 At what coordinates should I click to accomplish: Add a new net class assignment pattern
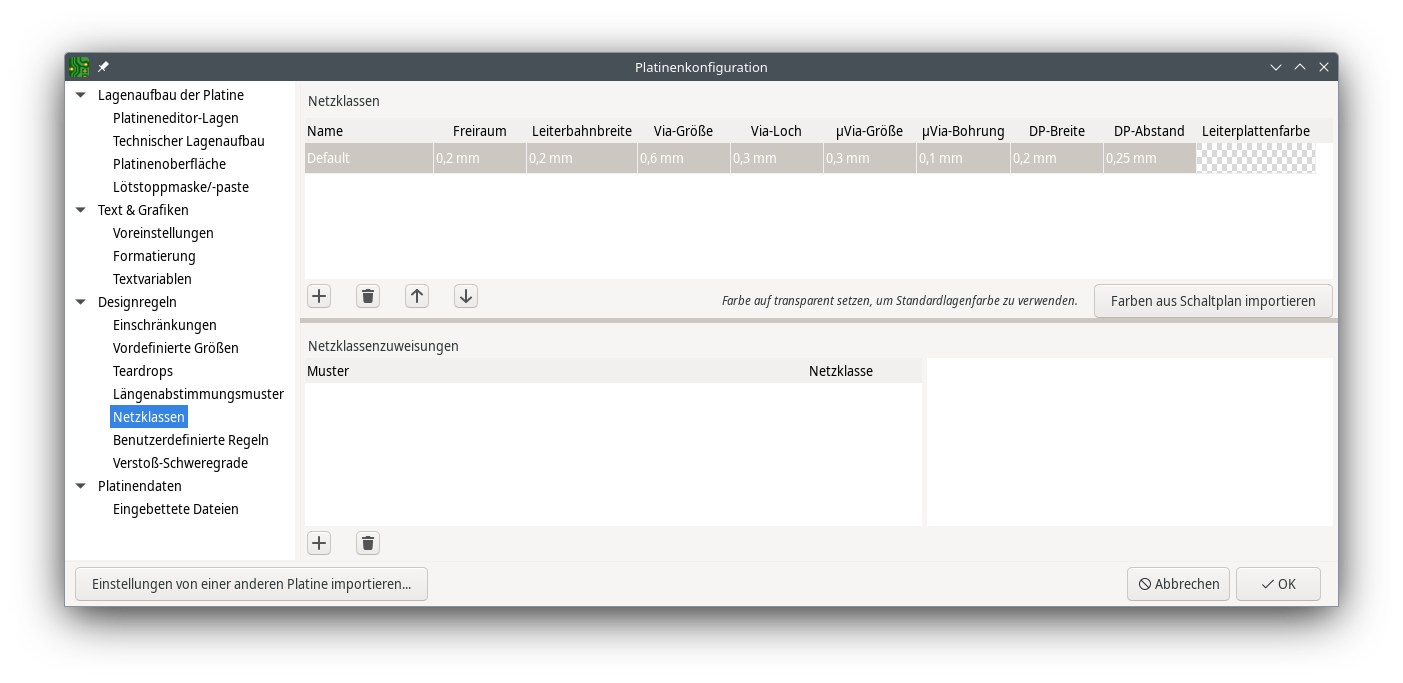coord(319,543)
